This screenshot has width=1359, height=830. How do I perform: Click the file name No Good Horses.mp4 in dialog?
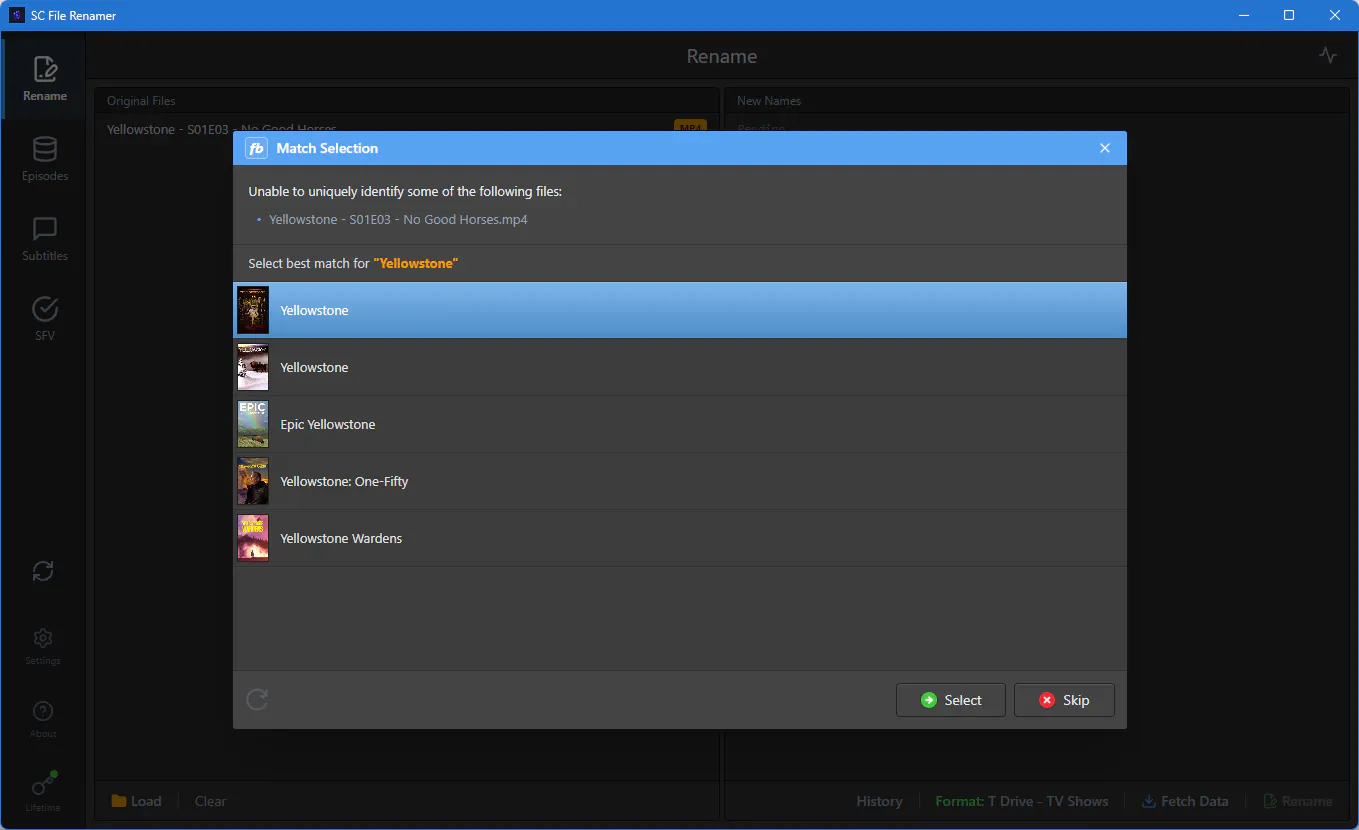coord(398,219)
